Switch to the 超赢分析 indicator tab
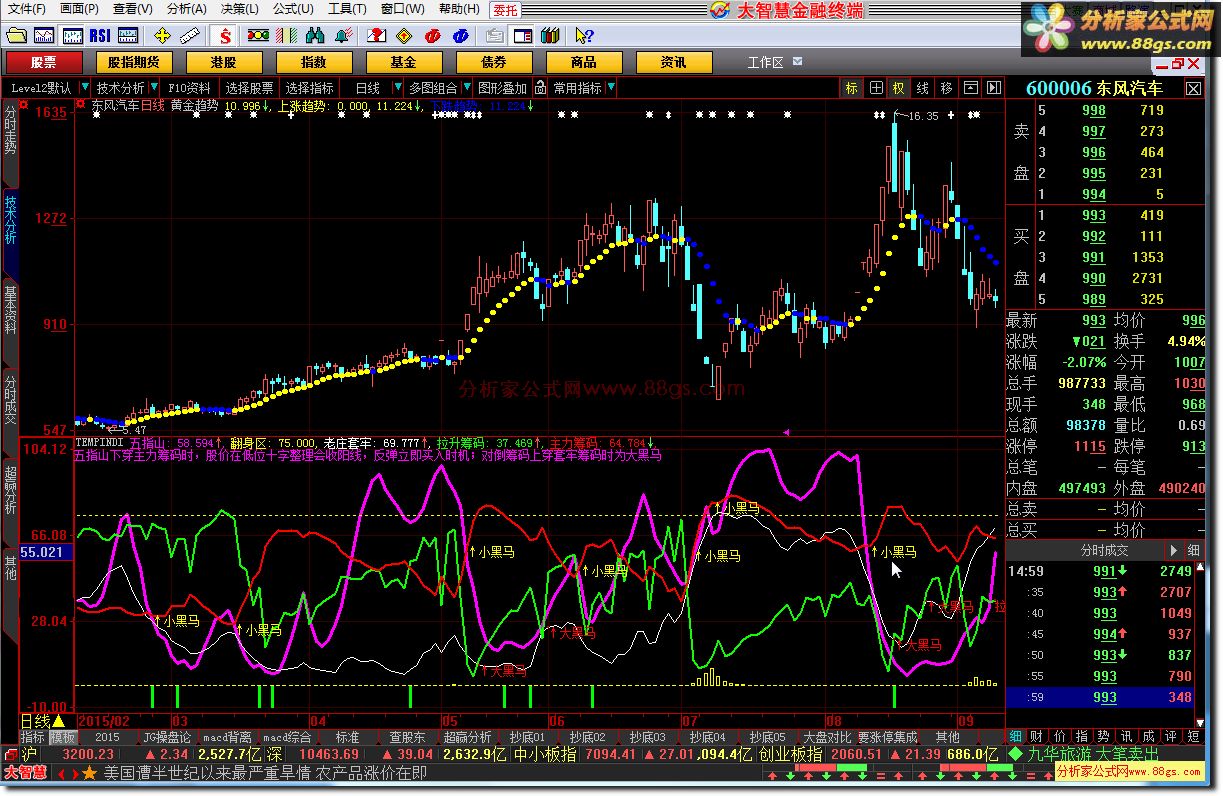This screenshot has height=796, width=1223. point(469,737)
